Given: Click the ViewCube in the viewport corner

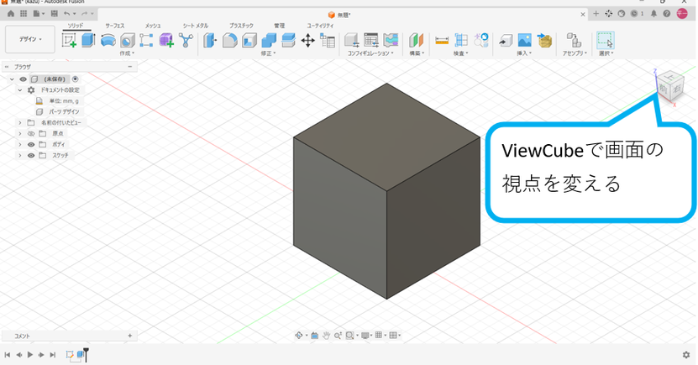Looking at the screenshot, I should point(671,87).
